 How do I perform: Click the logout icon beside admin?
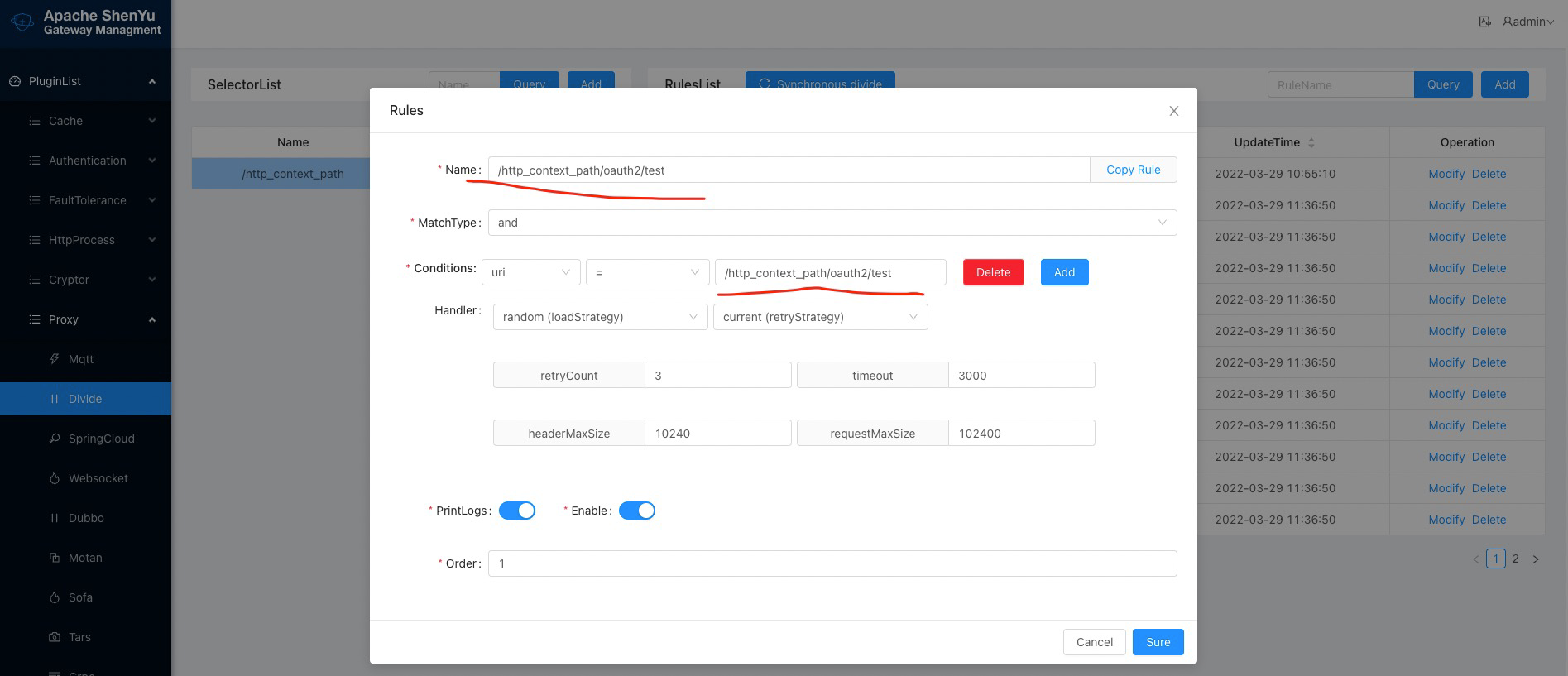coord(1484,22)
